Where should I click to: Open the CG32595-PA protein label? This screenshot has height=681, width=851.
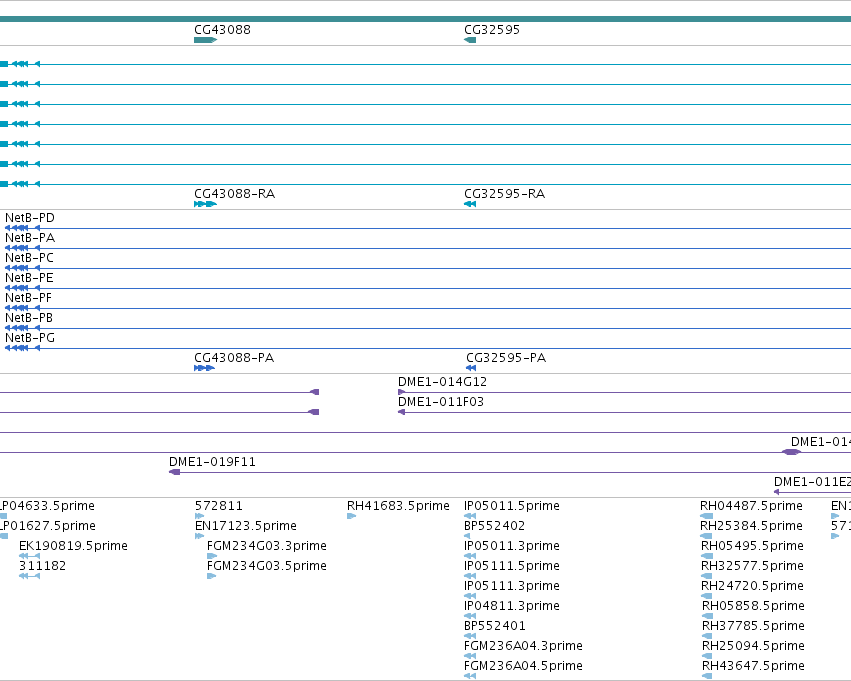506,358
